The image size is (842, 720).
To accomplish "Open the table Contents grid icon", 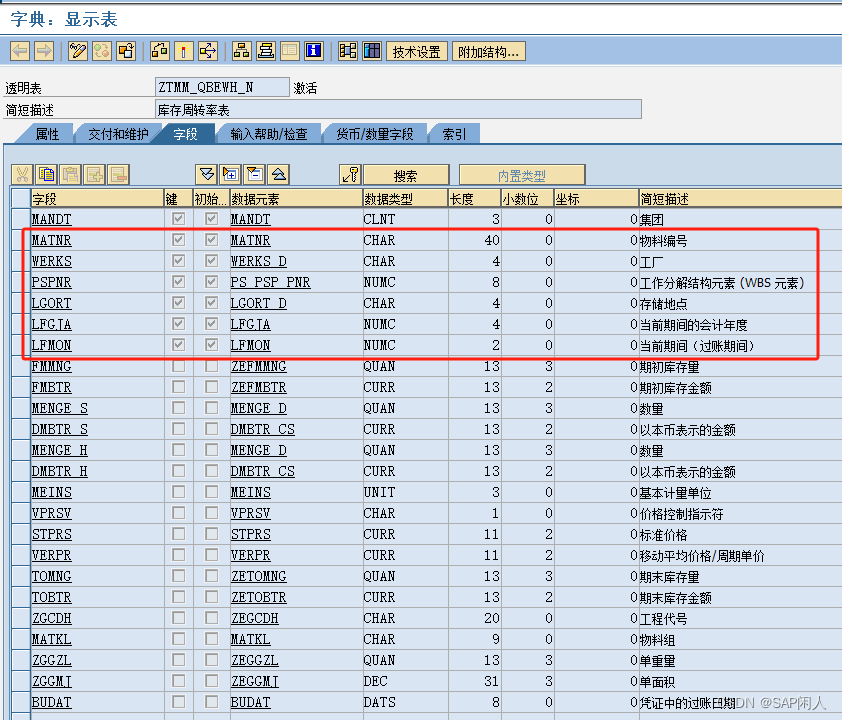I will tap(372, 52).
